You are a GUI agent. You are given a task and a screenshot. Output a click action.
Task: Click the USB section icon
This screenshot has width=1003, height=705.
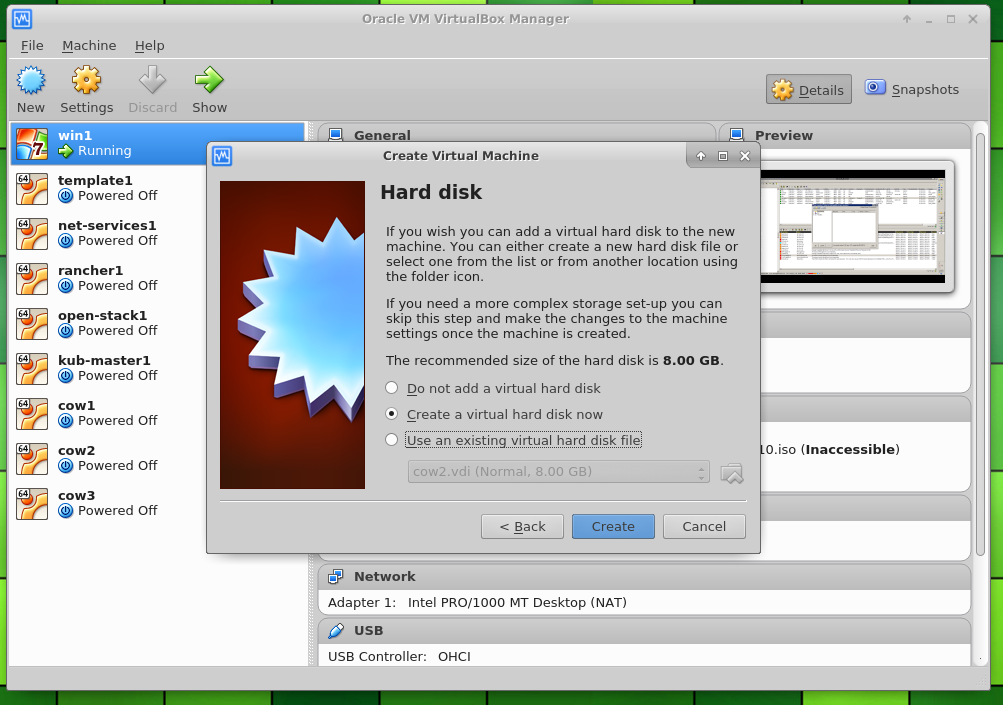click(x=335, y=631)
